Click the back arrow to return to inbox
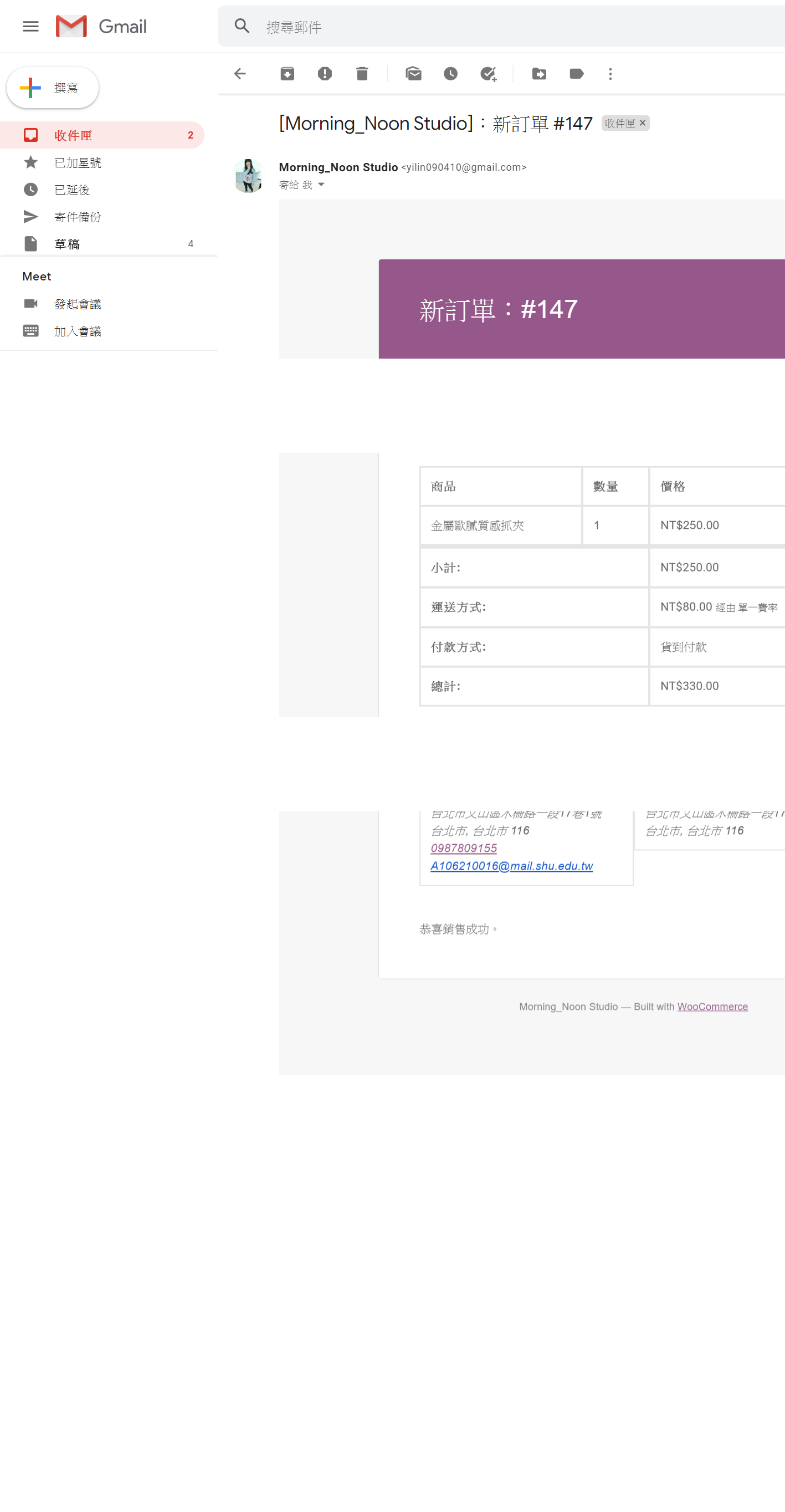This screenshot has width=785, height=1512. (x=240, y=74)
